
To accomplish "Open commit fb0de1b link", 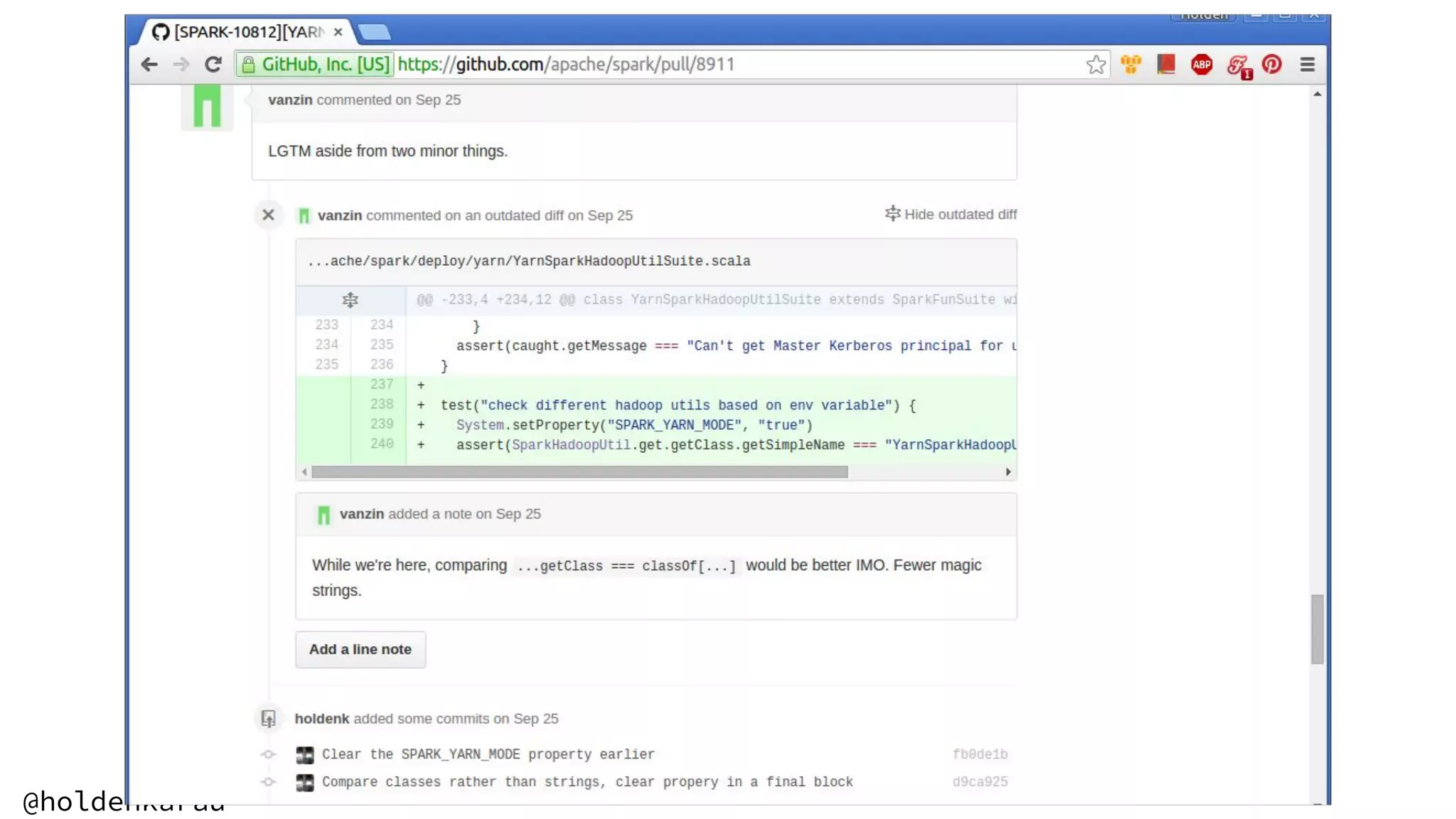I will (x=980, y=754).
